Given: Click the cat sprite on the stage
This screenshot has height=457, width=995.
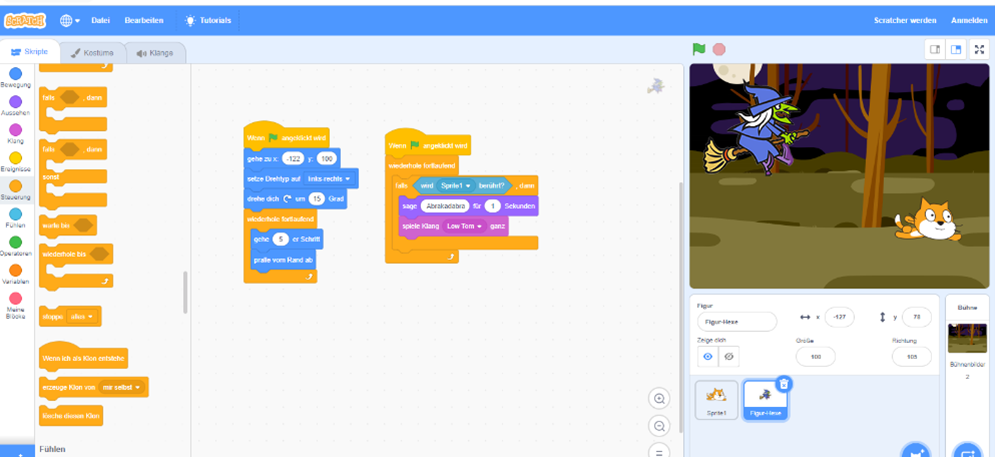Looking at the screenshot, I should tap(928, 220).
